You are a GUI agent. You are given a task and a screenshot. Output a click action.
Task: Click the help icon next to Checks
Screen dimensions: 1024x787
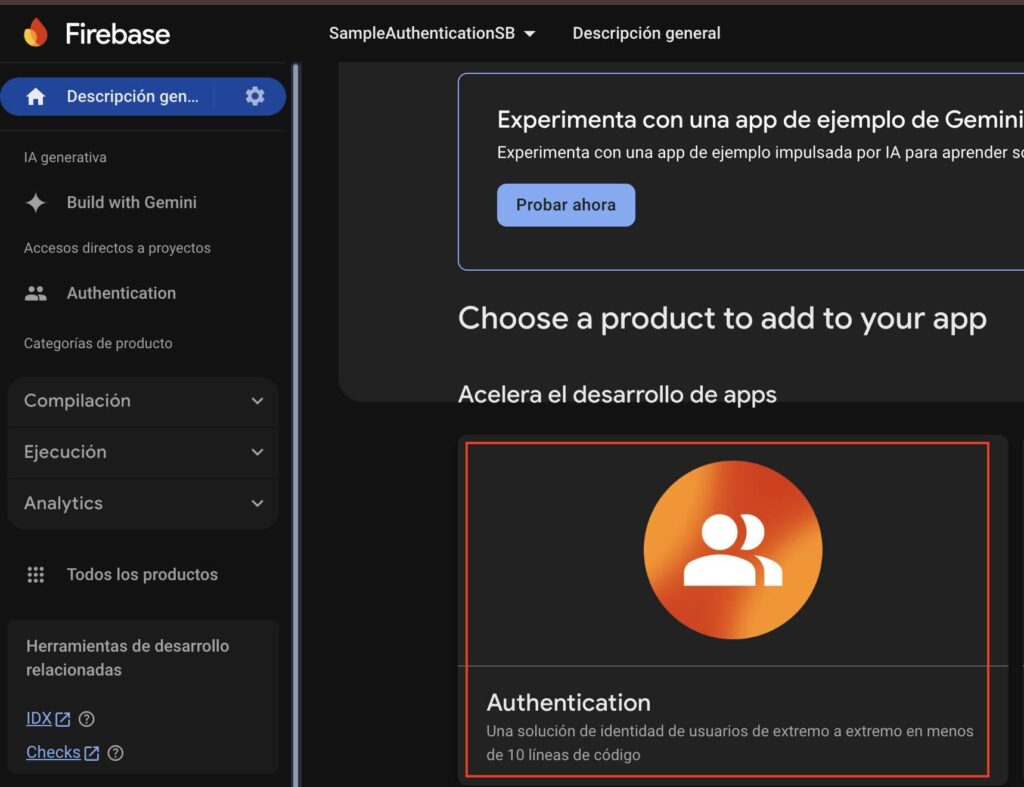115,753
